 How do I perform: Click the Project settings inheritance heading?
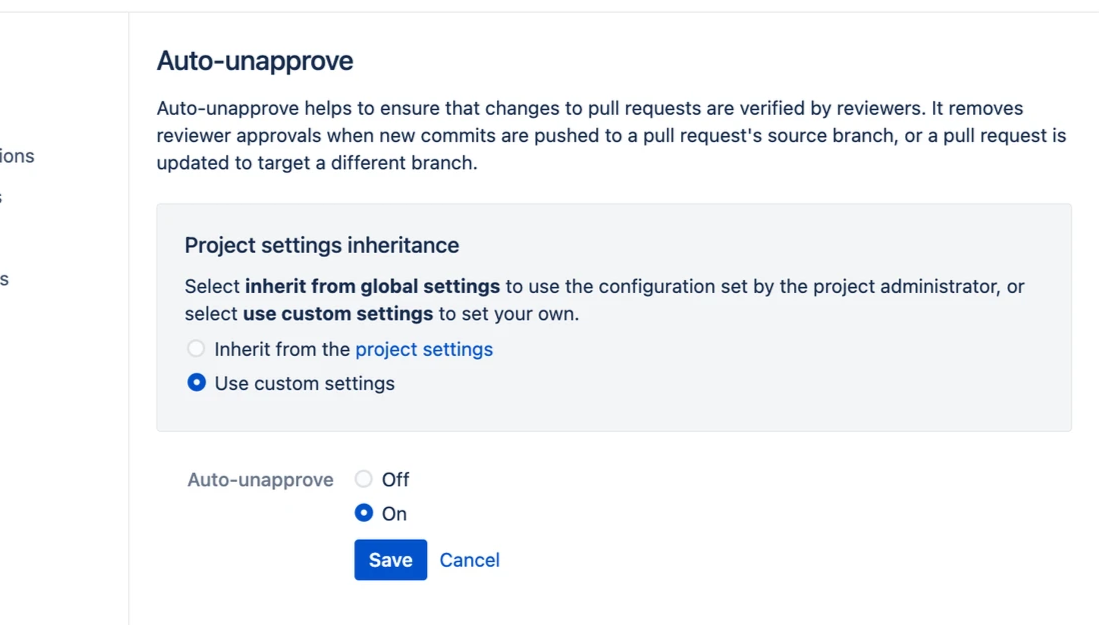tap(321, 245)
